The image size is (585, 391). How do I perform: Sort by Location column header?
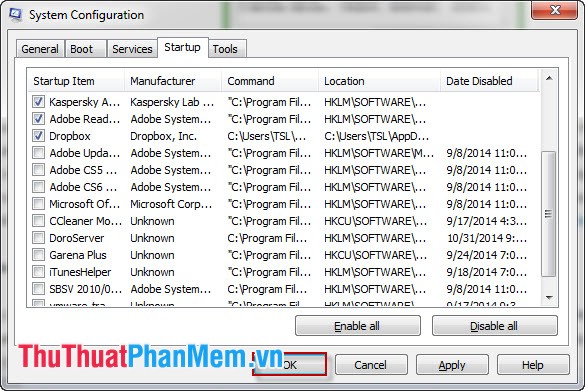379,81
